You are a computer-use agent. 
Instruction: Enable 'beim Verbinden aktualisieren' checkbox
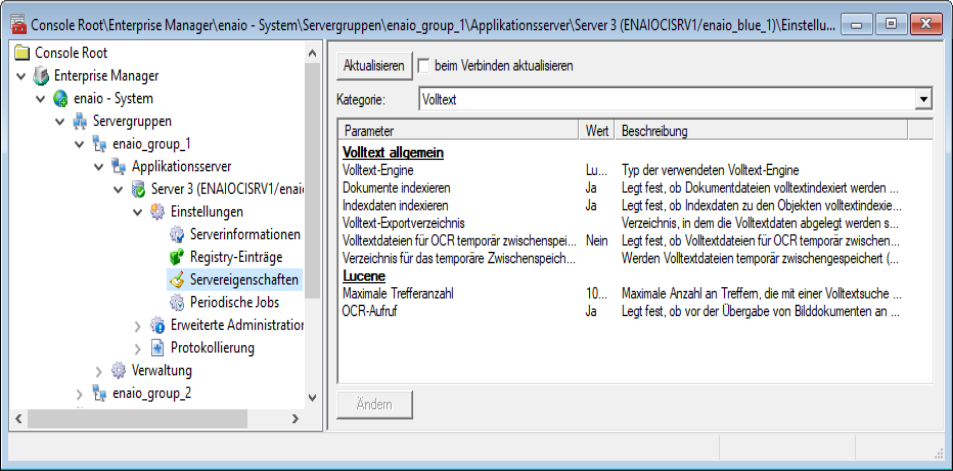pyautogui.click(x=424, y=66)
